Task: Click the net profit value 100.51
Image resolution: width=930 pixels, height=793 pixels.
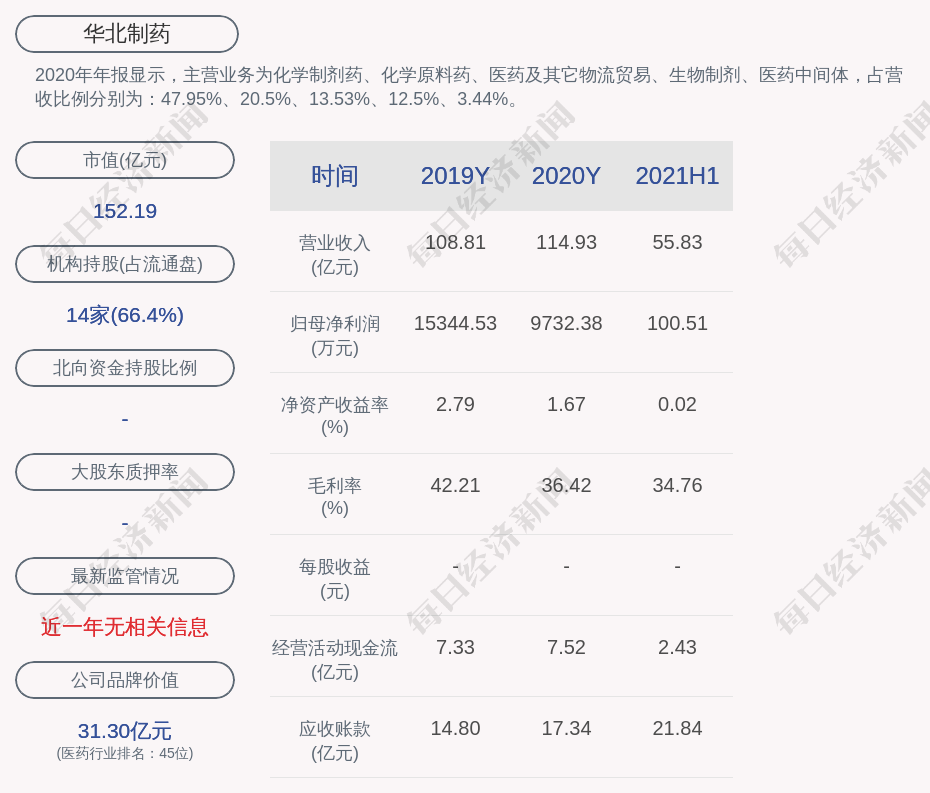Action: [x=677, y=323]
